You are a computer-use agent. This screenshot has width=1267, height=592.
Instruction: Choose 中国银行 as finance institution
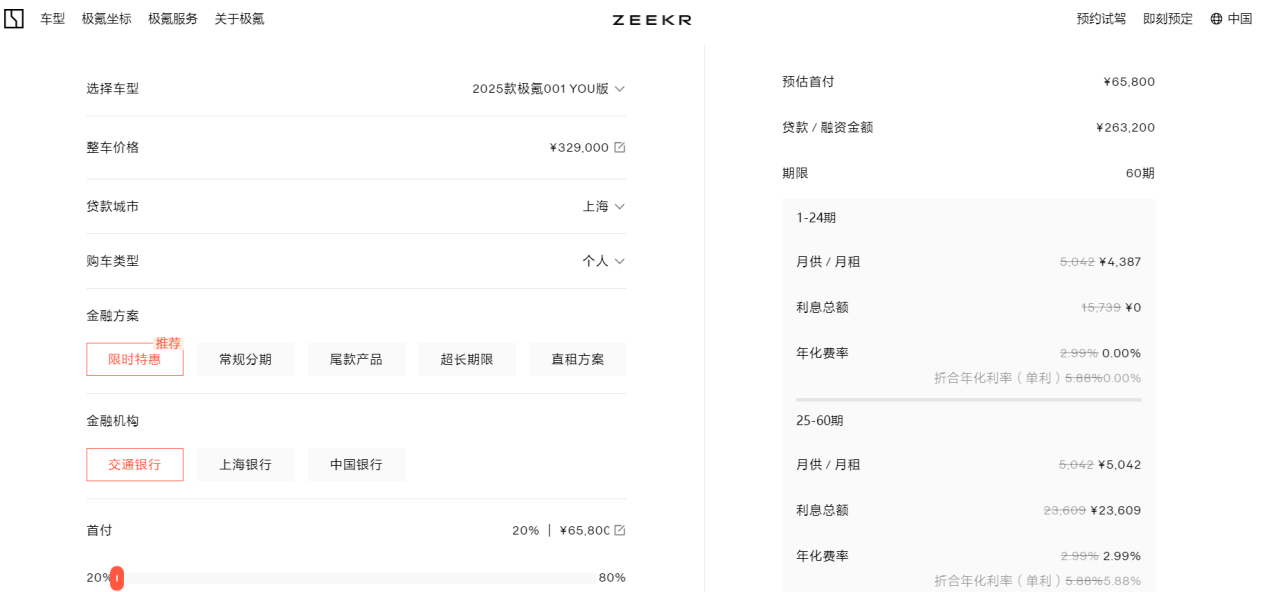point(356,464)
